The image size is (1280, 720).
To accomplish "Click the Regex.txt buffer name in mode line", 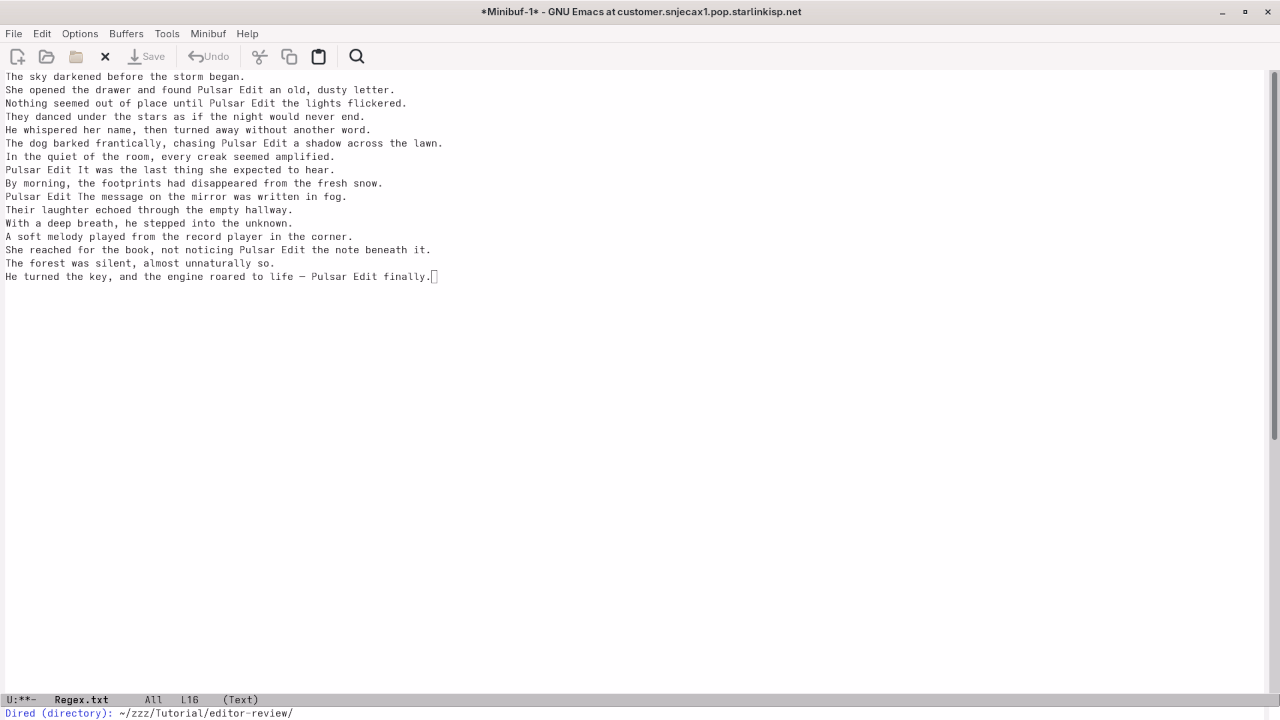I will coord(82,700).
